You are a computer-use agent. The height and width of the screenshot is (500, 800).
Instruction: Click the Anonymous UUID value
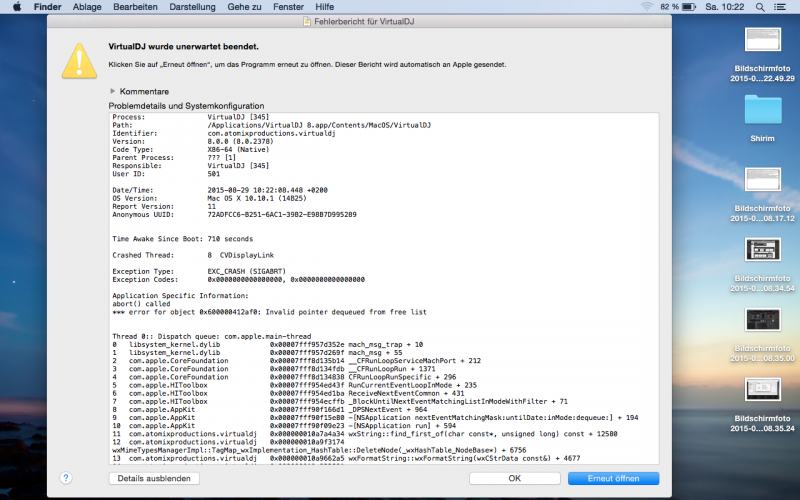(282, 214)
